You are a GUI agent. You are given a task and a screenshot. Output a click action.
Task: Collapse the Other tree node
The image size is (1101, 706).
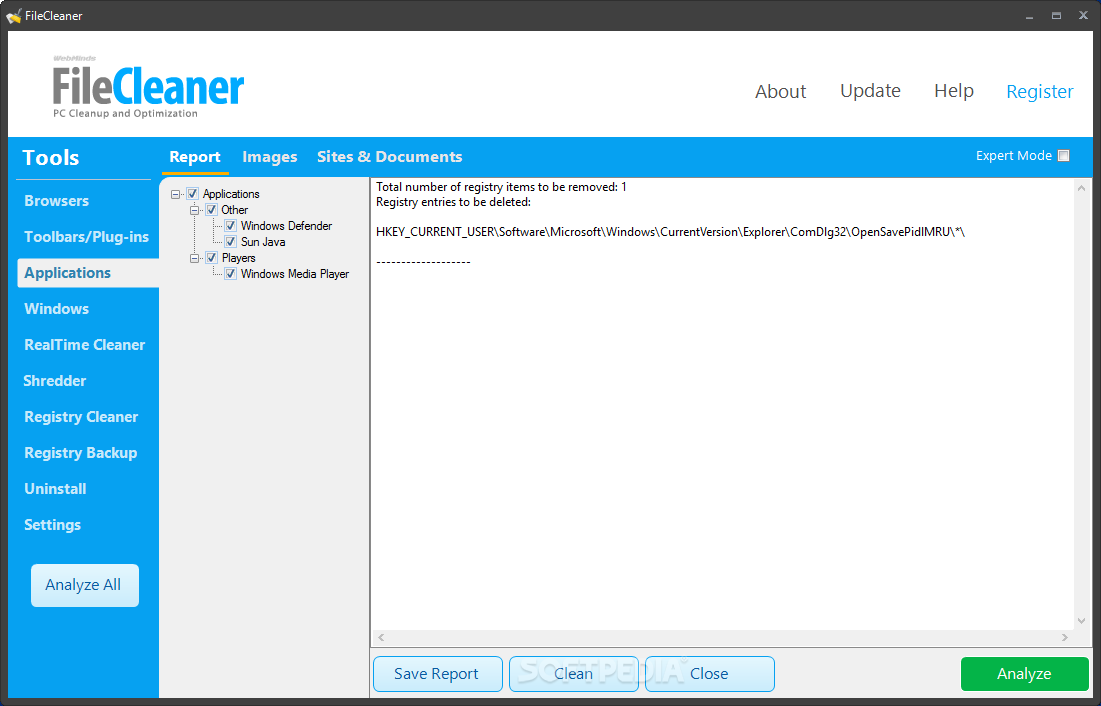click(x=195, y=211)
